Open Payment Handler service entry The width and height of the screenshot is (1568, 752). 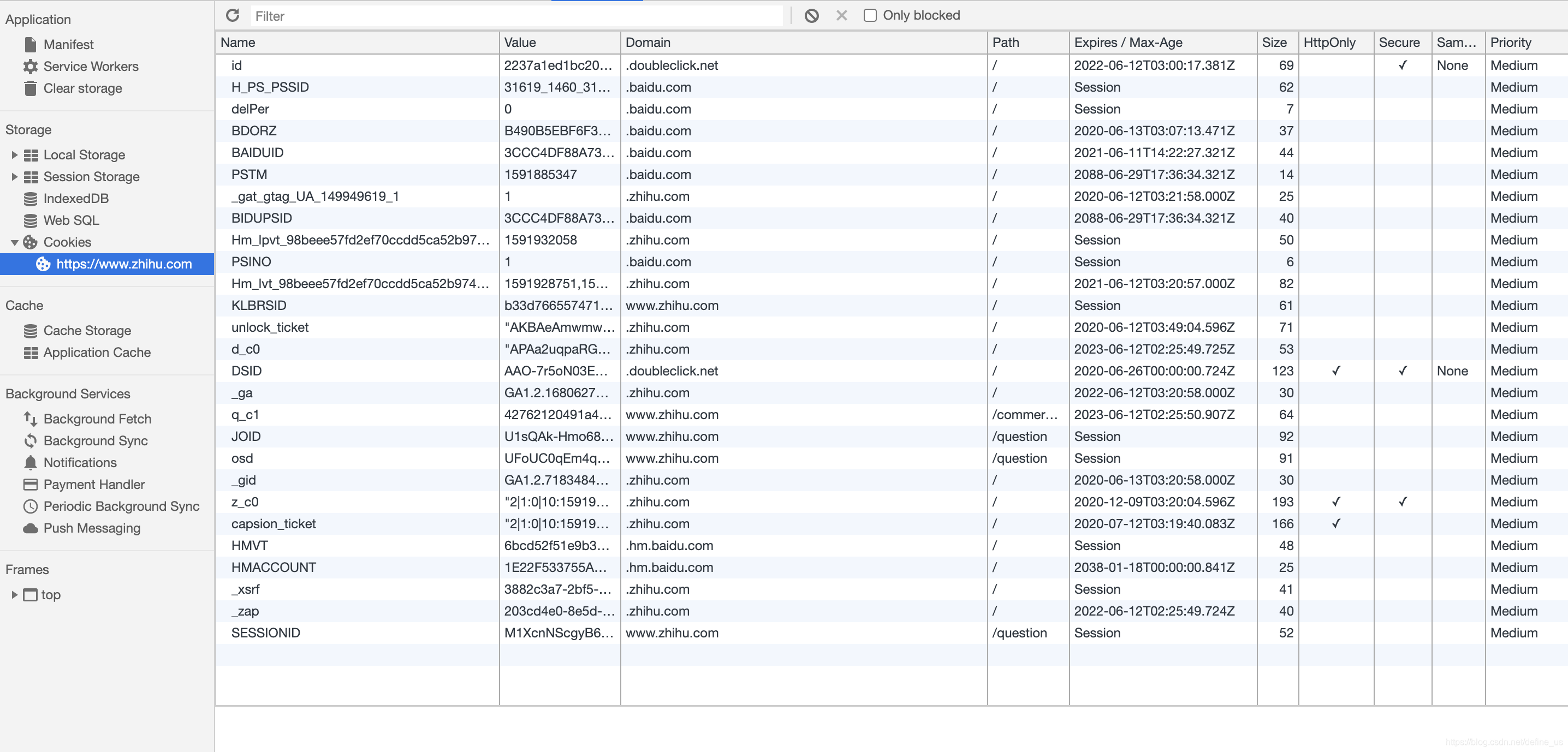tap(94, 485)
